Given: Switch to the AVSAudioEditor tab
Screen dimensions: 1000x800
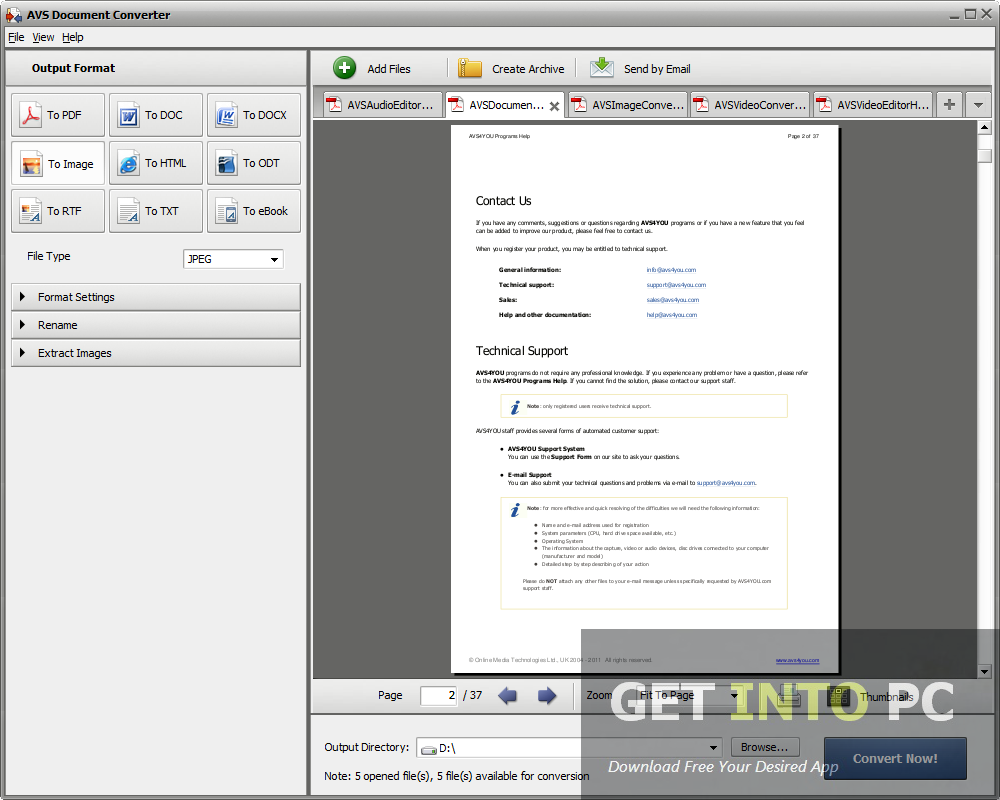Looking at the screenshot, I should coord(384,105).
